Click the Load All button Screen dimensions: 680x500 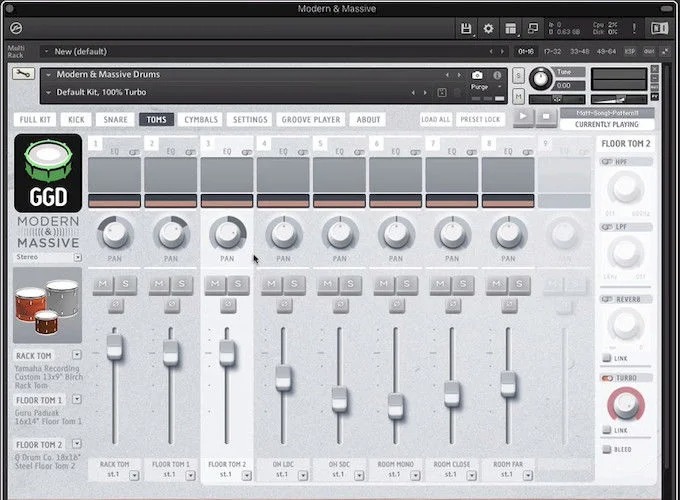click(435, 120)
